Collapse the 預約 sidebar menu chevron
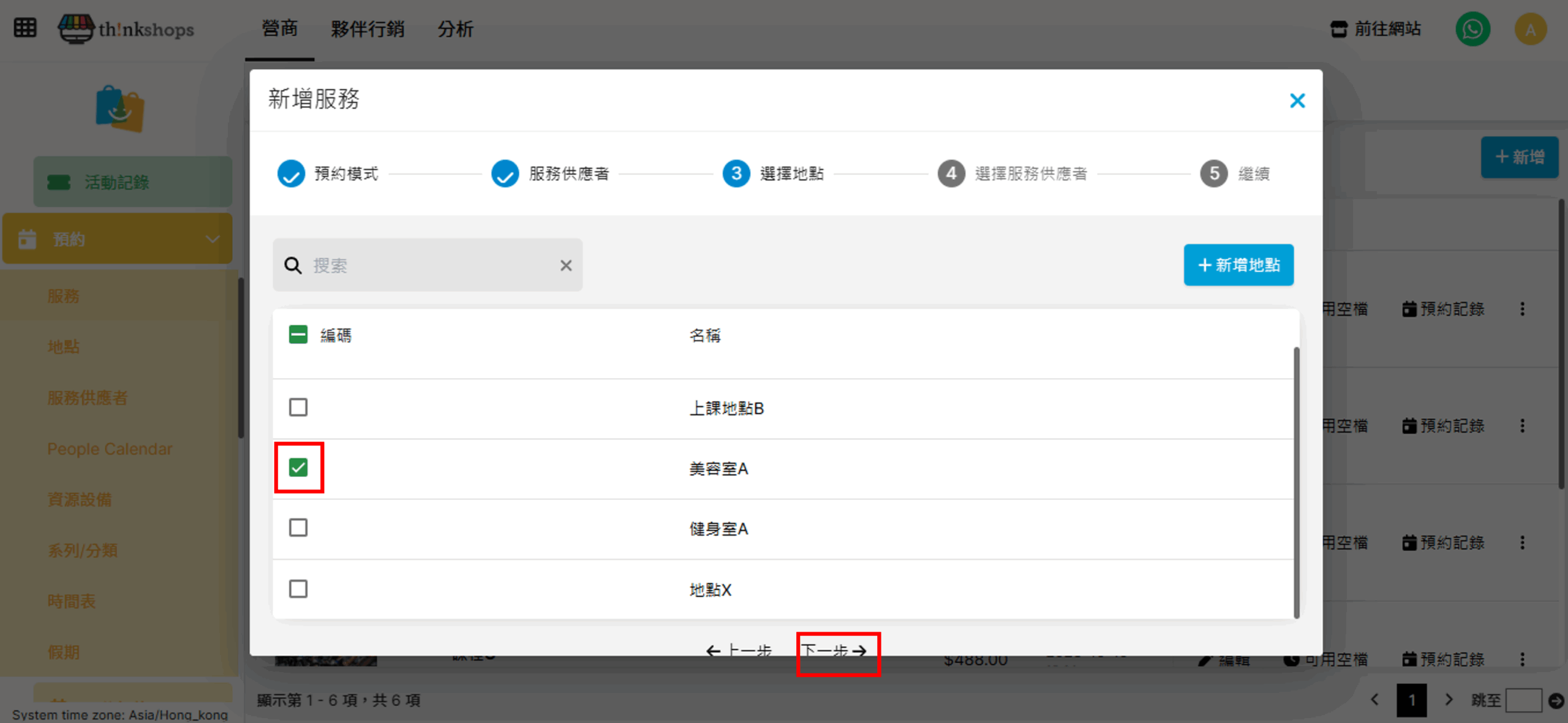Screen dimensions: 1568x723 pos(213,239)
